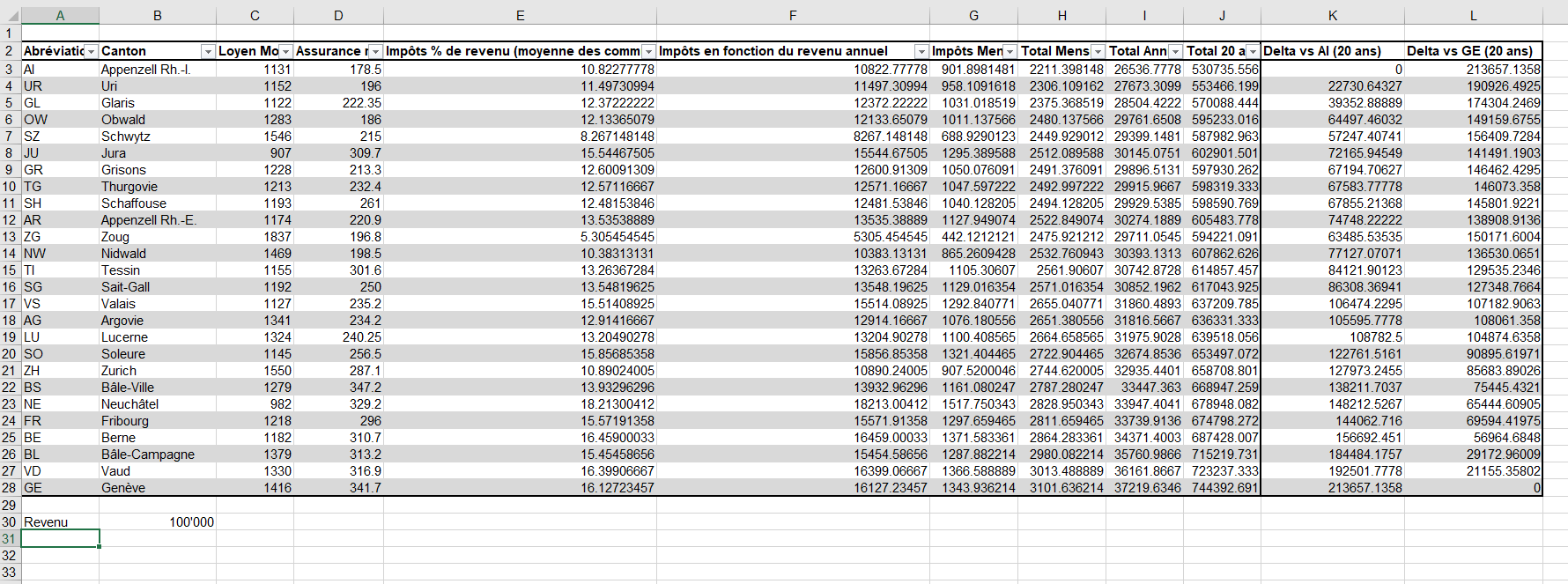Select insurance value 347.2 for Bâle-Ville

(338, 388)
